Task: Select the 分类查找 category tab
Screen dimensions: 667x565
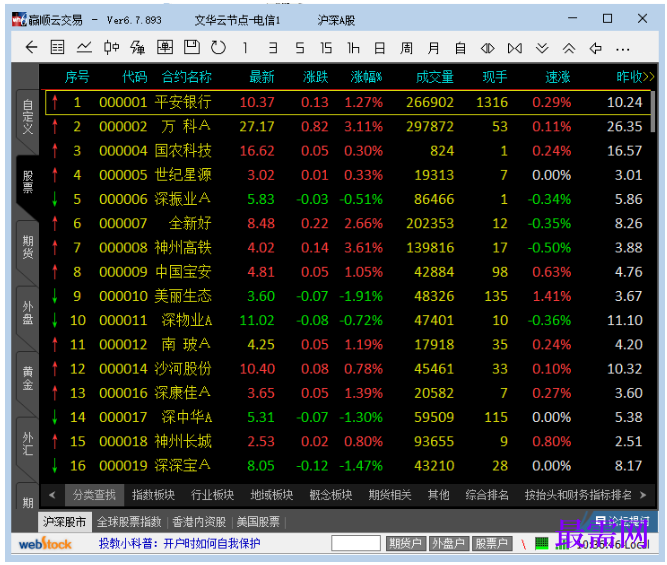Action: pyautogui.click(x=94, y=495)
